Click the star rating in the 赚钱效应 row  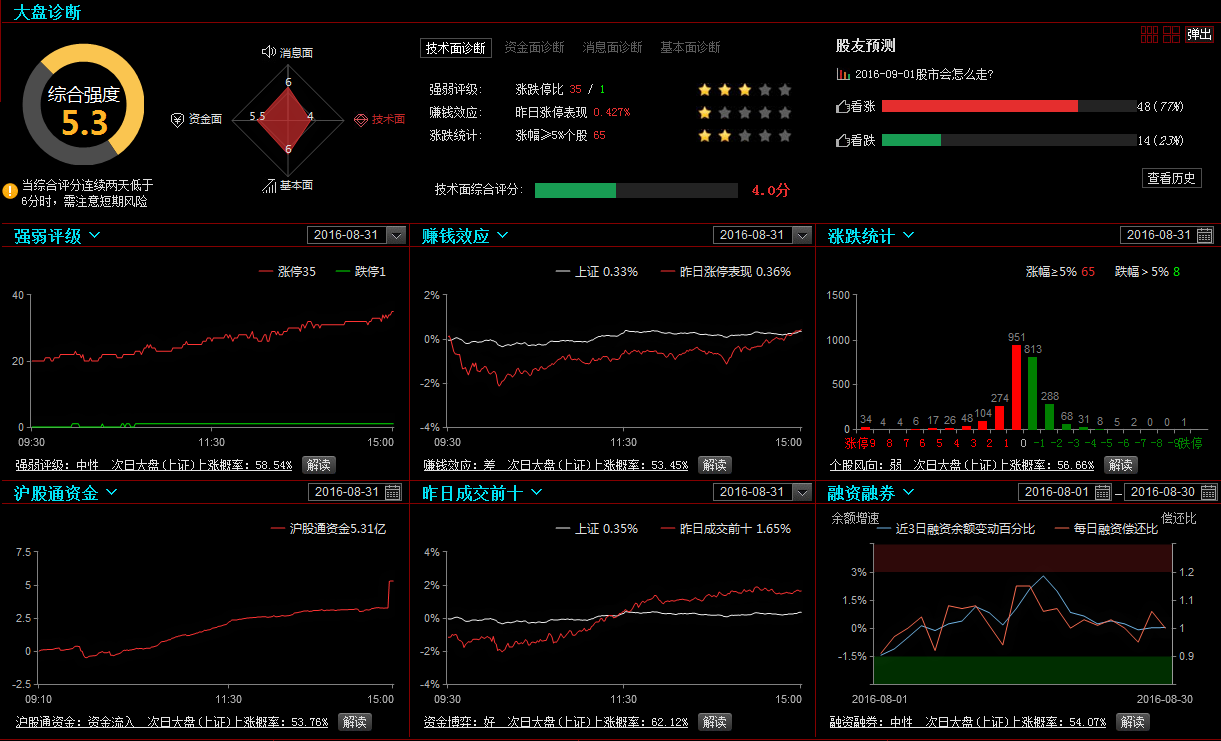tap(745, 112)
